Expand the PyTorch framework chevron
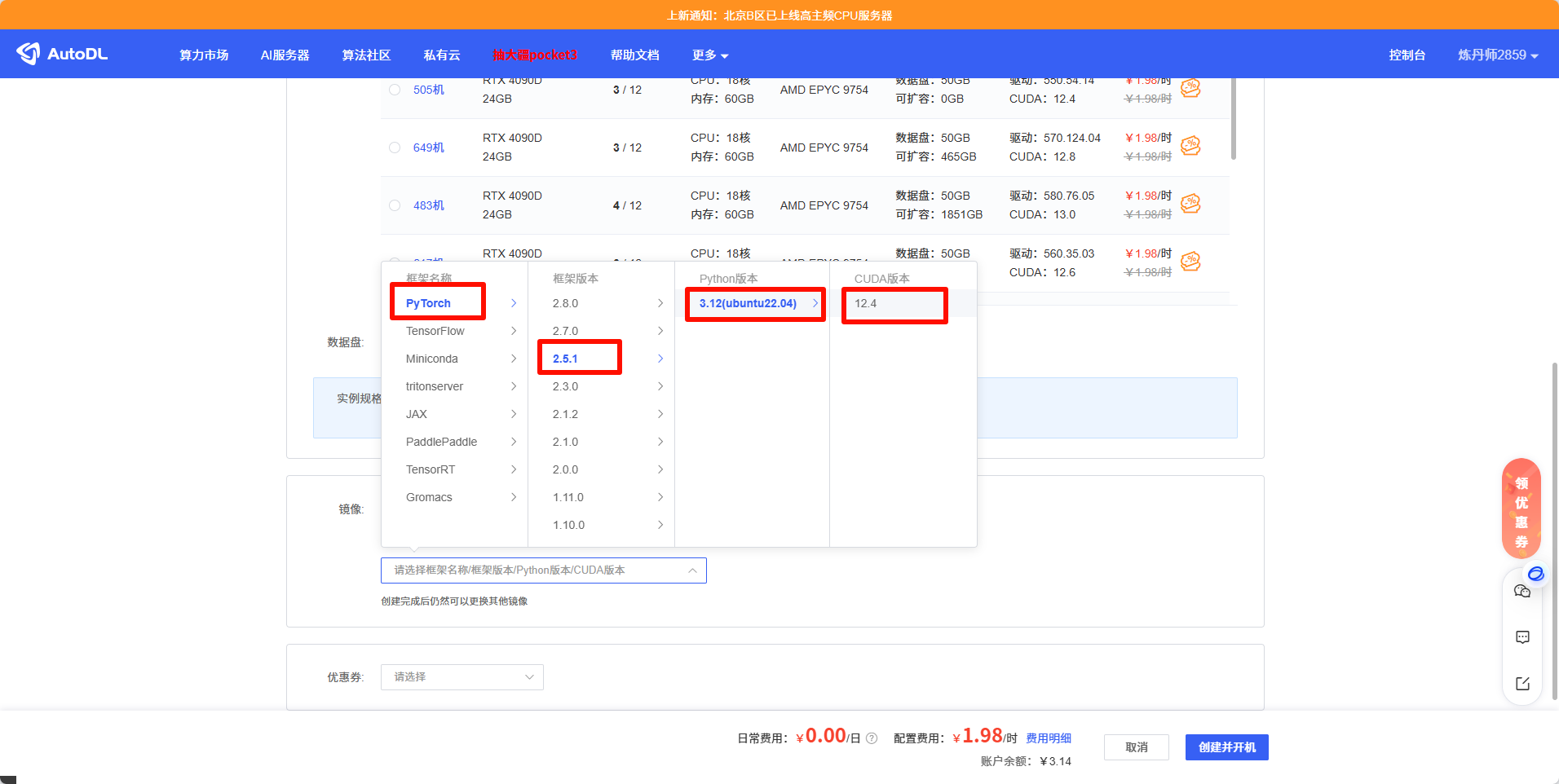 tap(514, 303)
